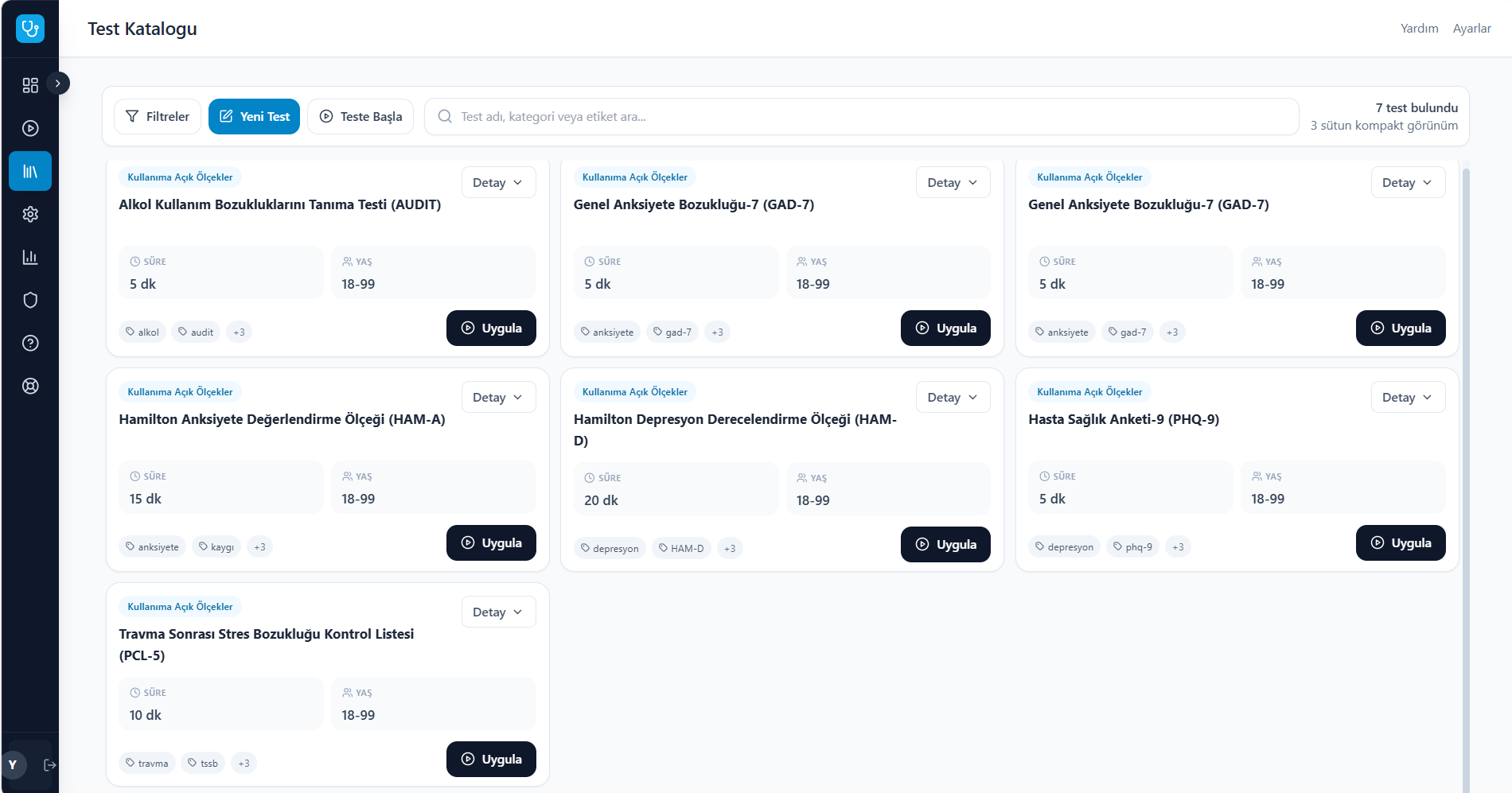1512x793 pixels.
Task: Click the 3 sütun kompakt görünüm text
Action: (1384, 125)
